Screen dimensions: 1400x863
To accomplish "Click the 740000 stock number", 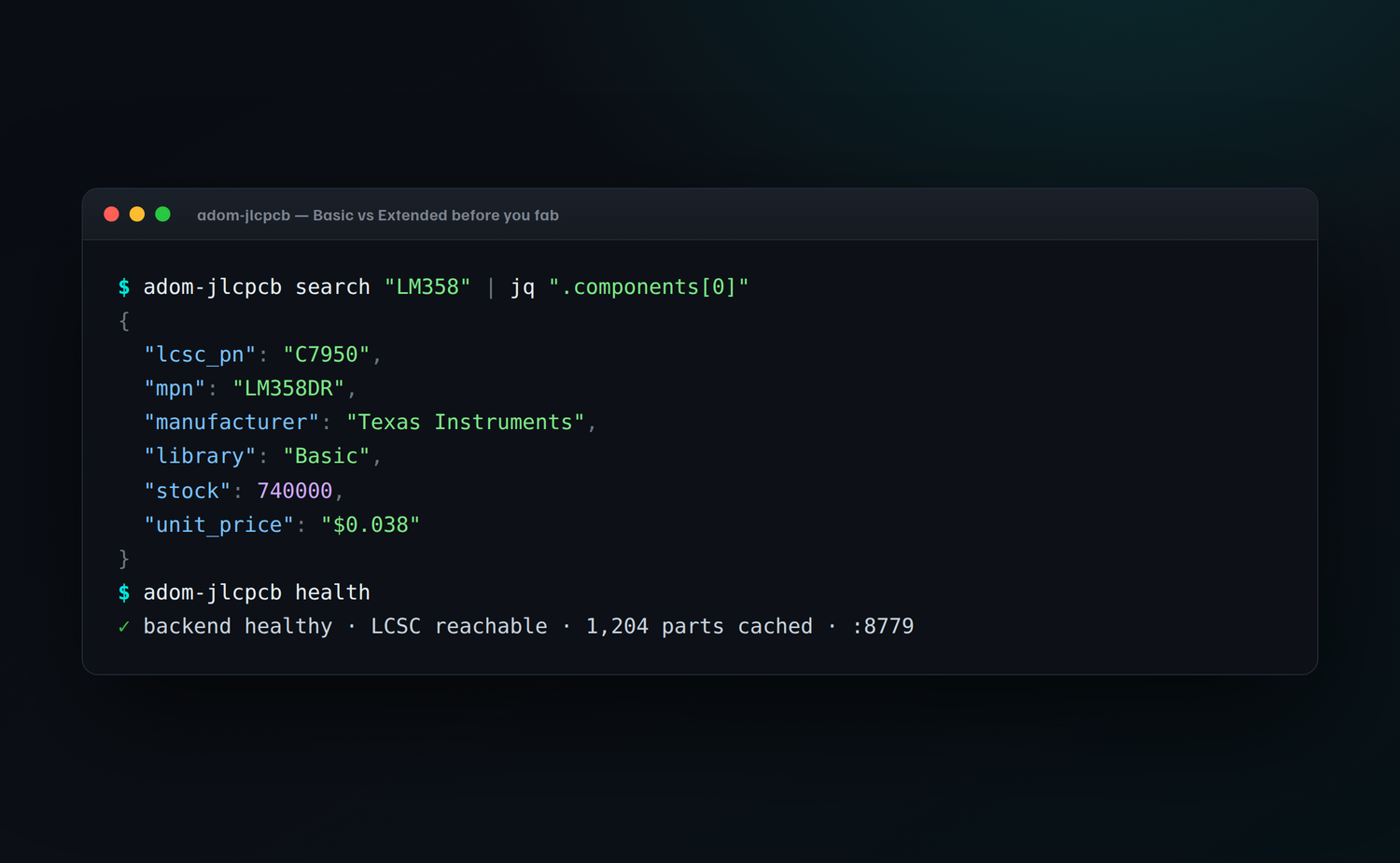I will (295, 491).
